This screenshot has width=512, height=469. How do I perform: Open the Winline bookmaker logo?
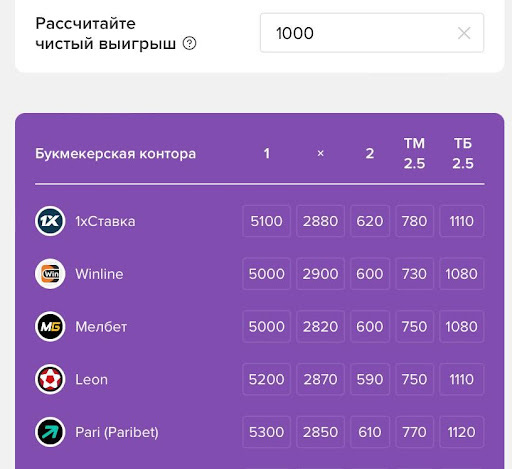click(x=50, y=274)
